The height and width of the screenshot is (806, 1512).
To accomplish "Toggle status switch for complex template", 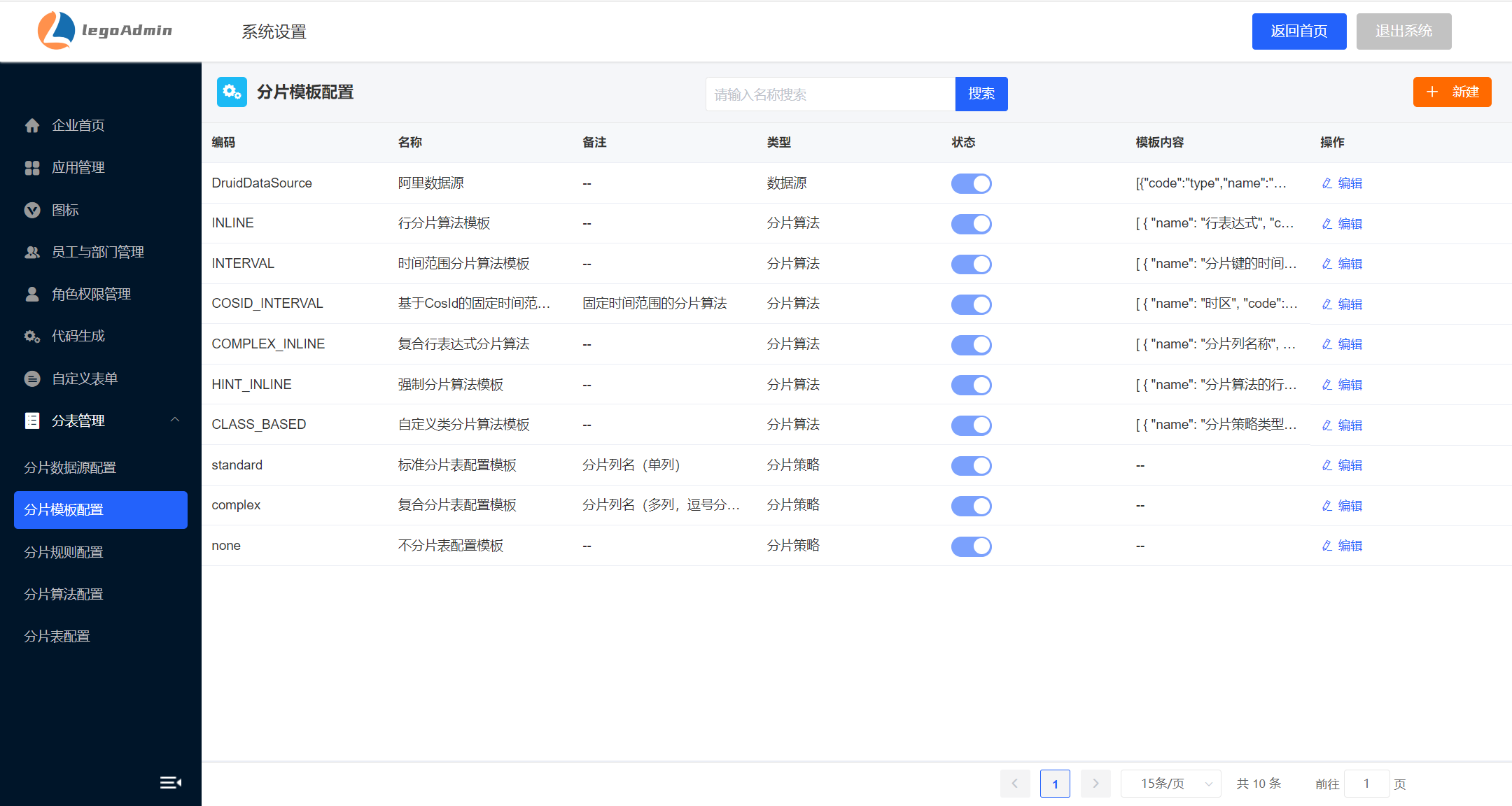I will (x=971, y=506).
